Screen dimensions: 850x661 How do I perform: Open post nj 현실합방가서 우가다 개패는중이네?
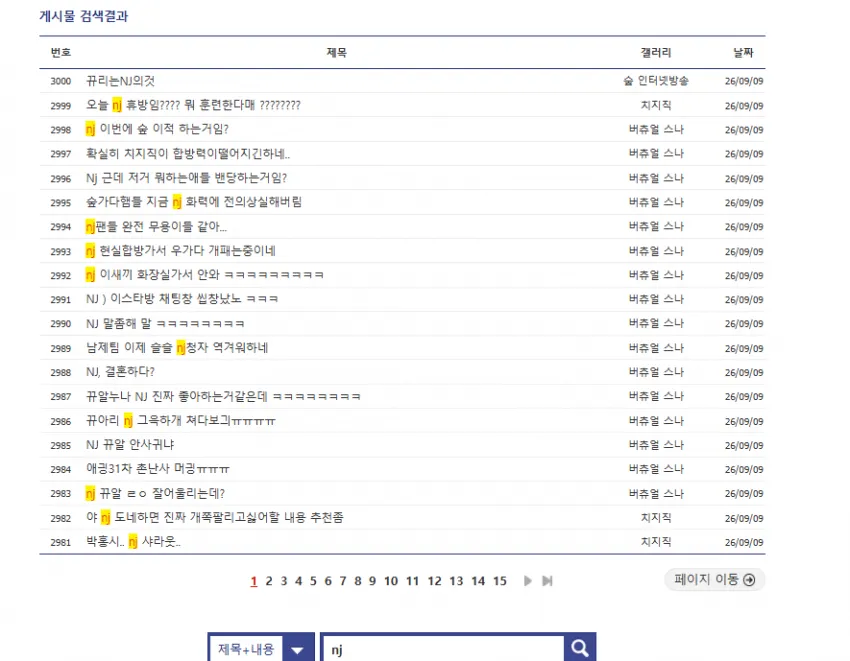[x=181, y=251]
